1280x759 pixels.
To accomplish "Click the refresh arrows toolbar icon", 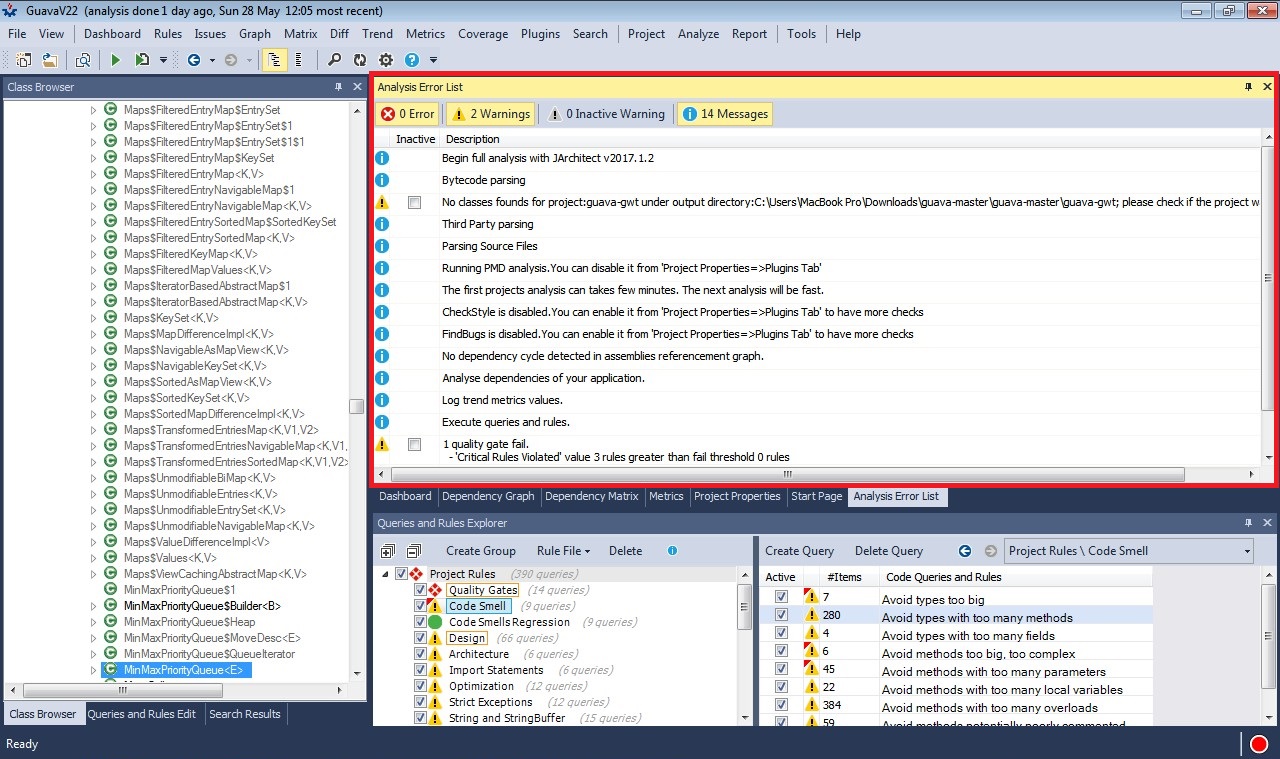I will [x=360, y=60].
